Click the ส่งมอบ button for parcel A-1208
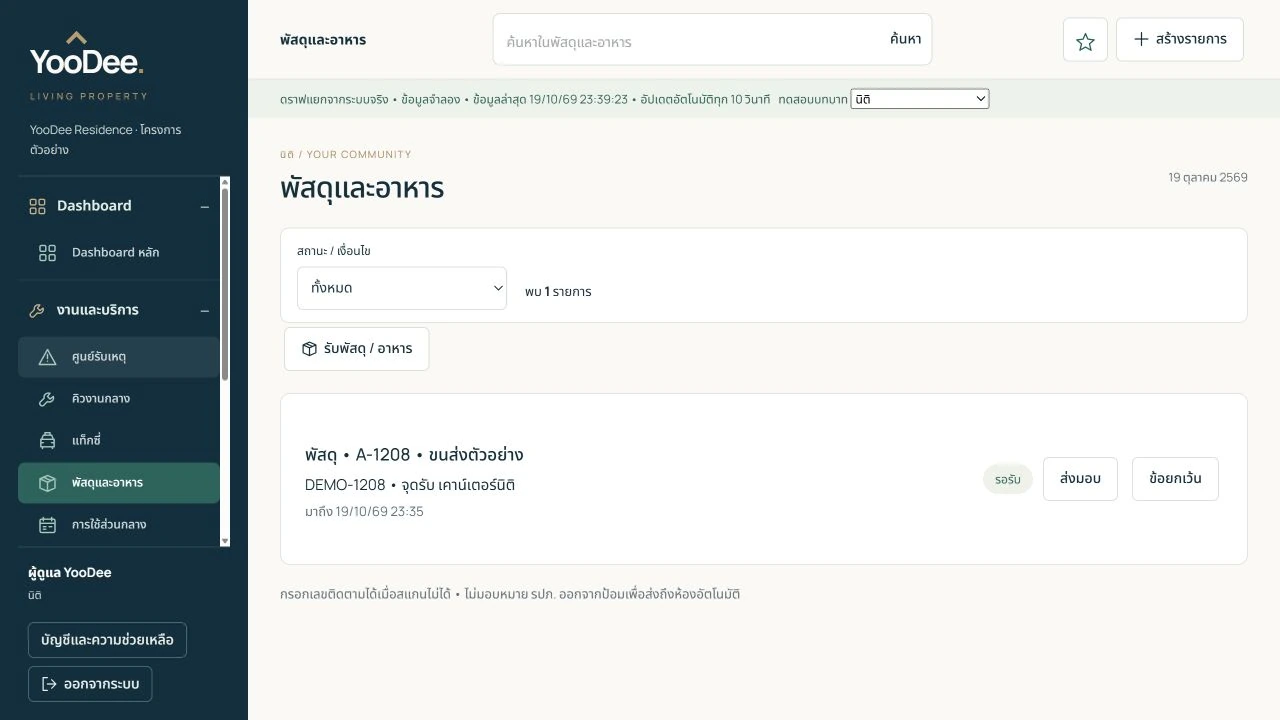The width and height of the screenshot is (1280, 720). point(1080,479)
